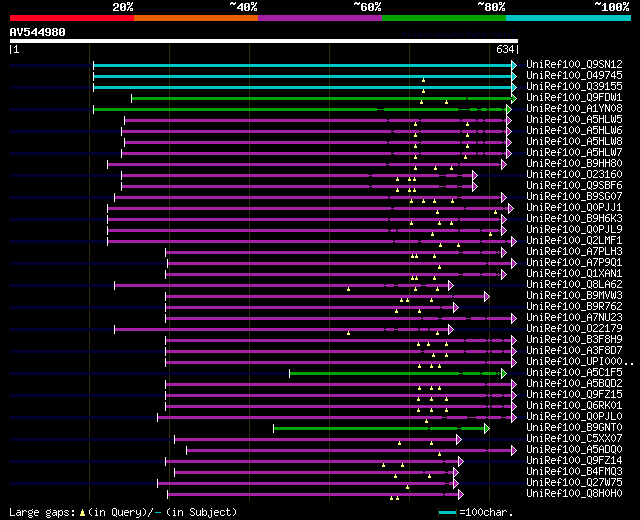Select the AV544980 query name
The height and width of the screenshot is (520, 640).
[38, 32]
